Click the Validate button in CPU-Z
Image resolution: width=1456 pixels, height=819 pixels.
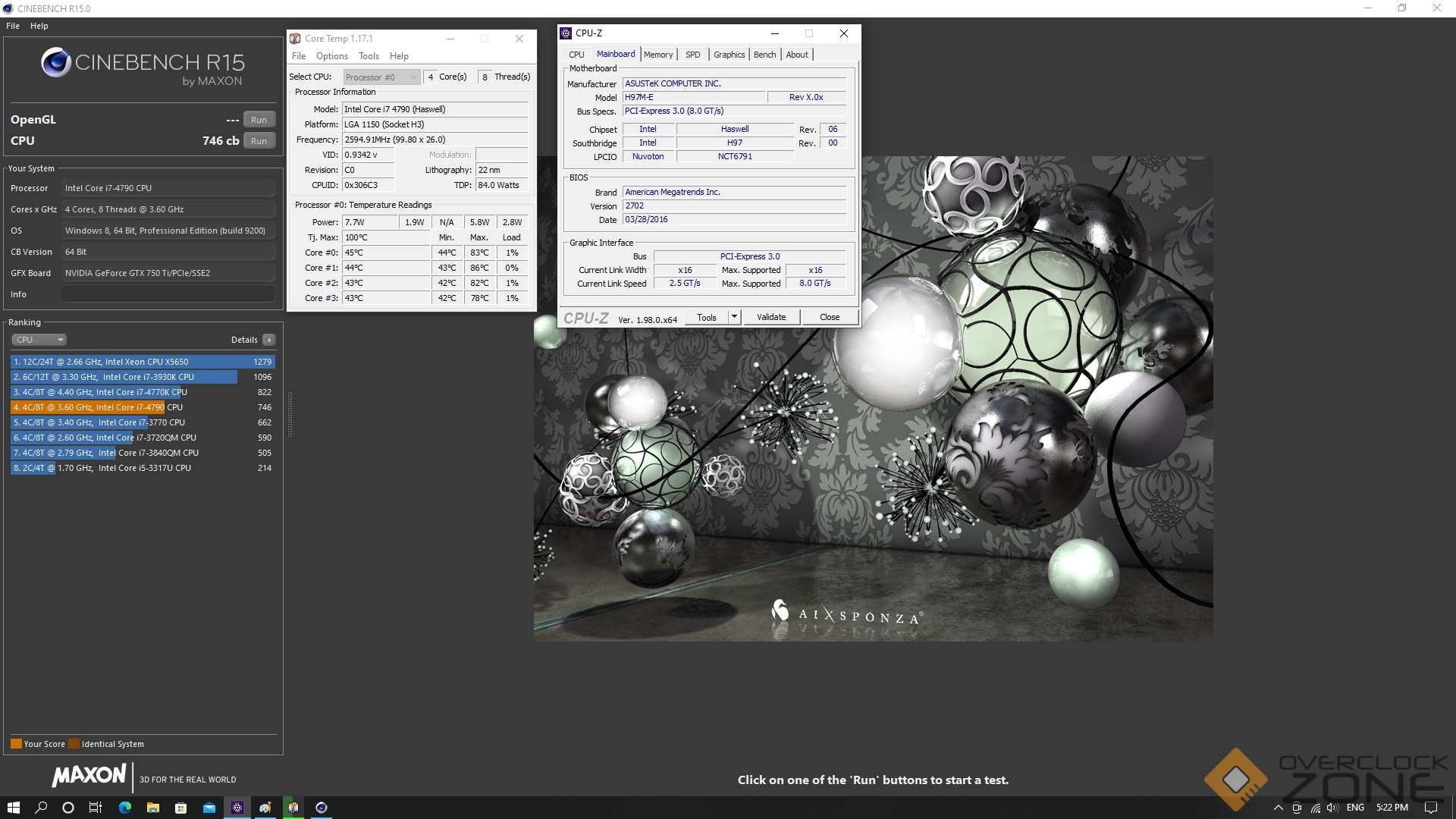coord(770,317)
